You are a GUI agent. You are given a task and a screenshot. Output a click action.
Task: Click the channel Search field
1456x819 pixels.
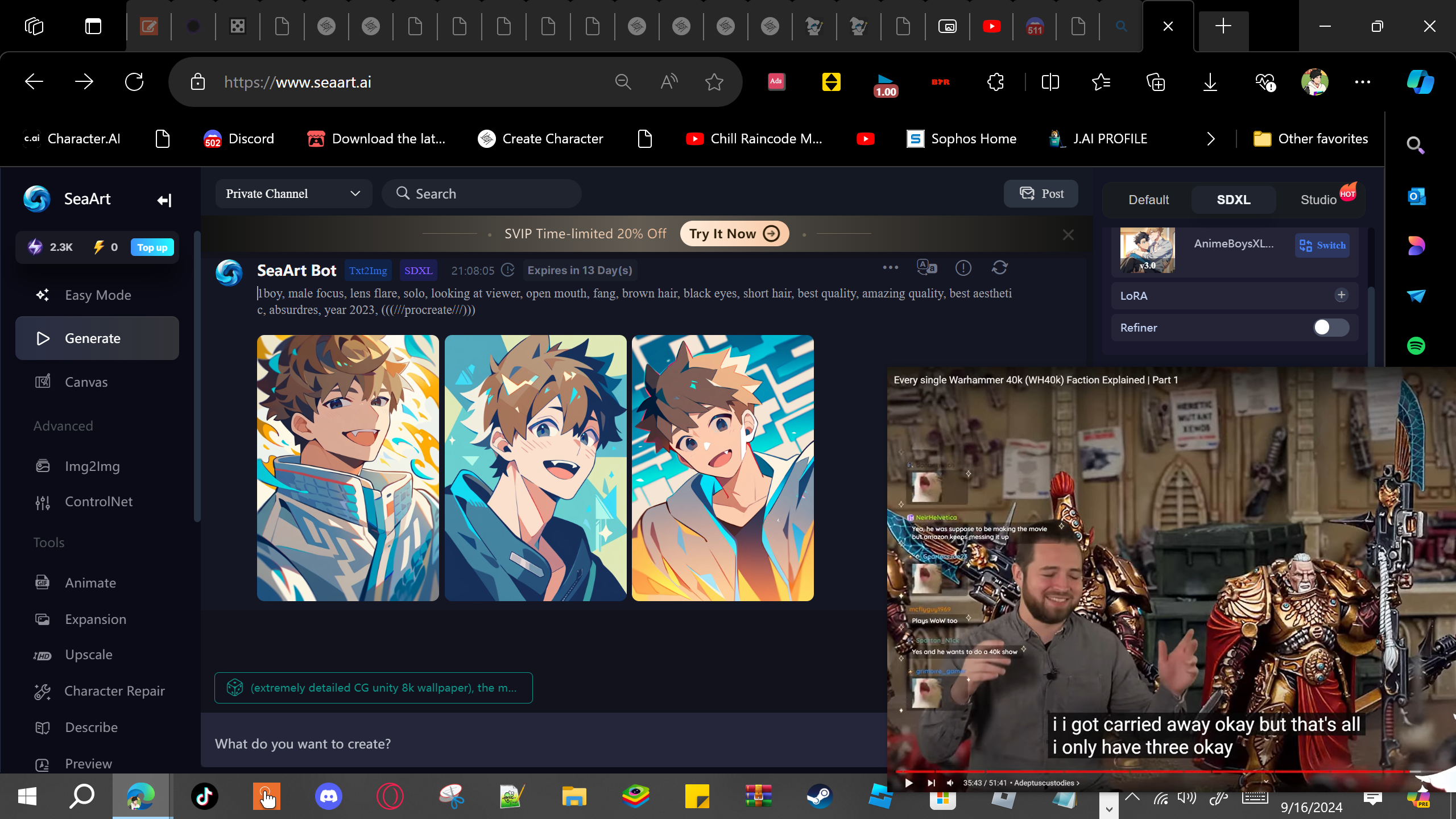(482, 194)
